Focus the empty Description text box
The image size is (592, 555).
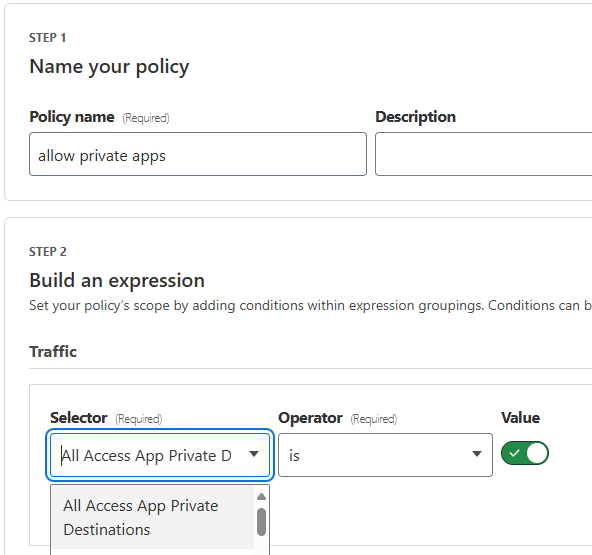pos(484,154)
